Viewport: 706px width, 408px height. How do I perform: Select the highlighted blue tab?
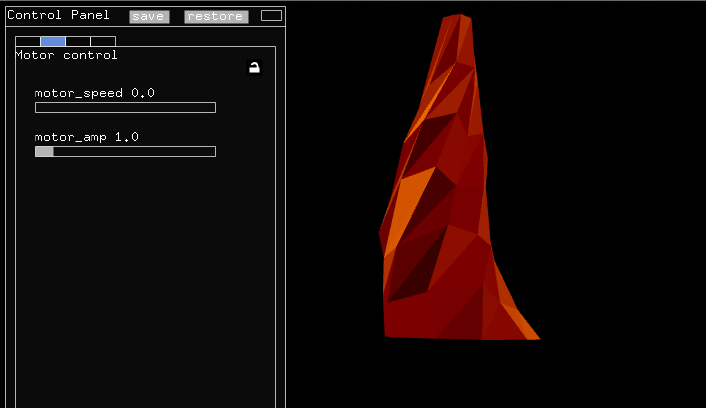[53, 41]
